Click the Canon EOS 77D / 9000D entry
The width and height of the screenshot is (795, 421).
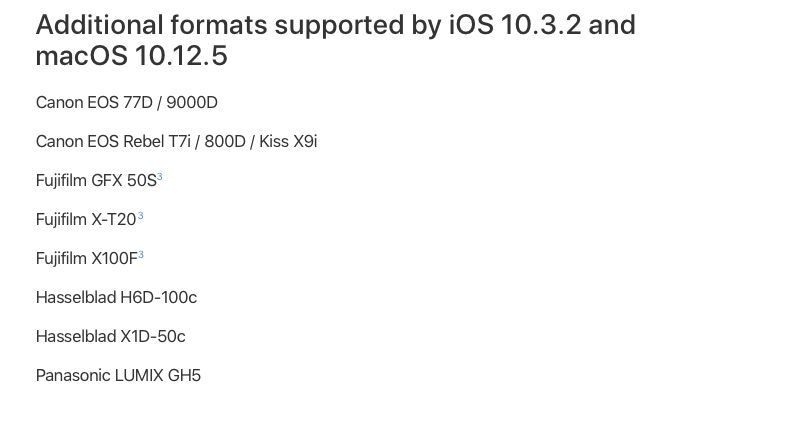(127, 102)
